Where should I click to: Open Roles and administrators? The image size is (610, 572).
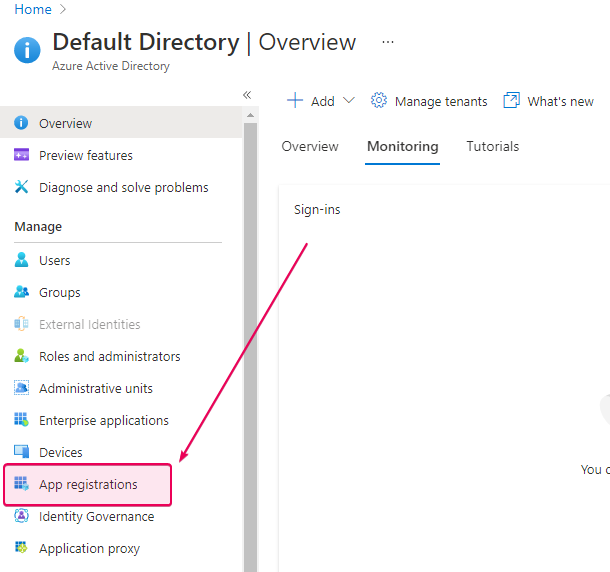[x=110, y=356]
